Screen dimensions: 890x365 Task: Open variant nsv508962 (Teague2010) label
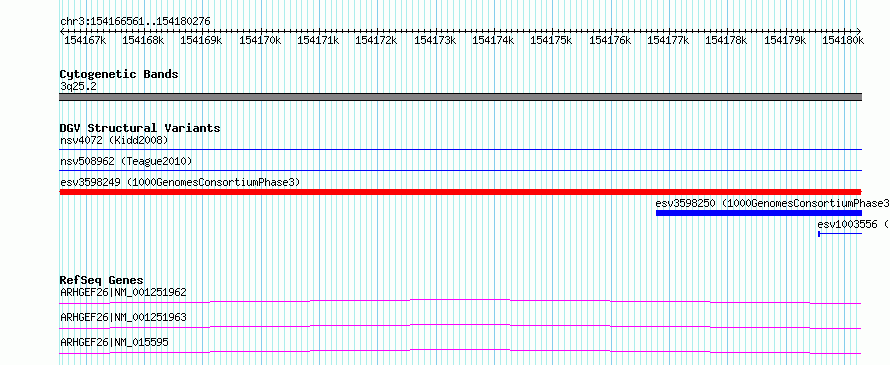click(x=126, y=162)
